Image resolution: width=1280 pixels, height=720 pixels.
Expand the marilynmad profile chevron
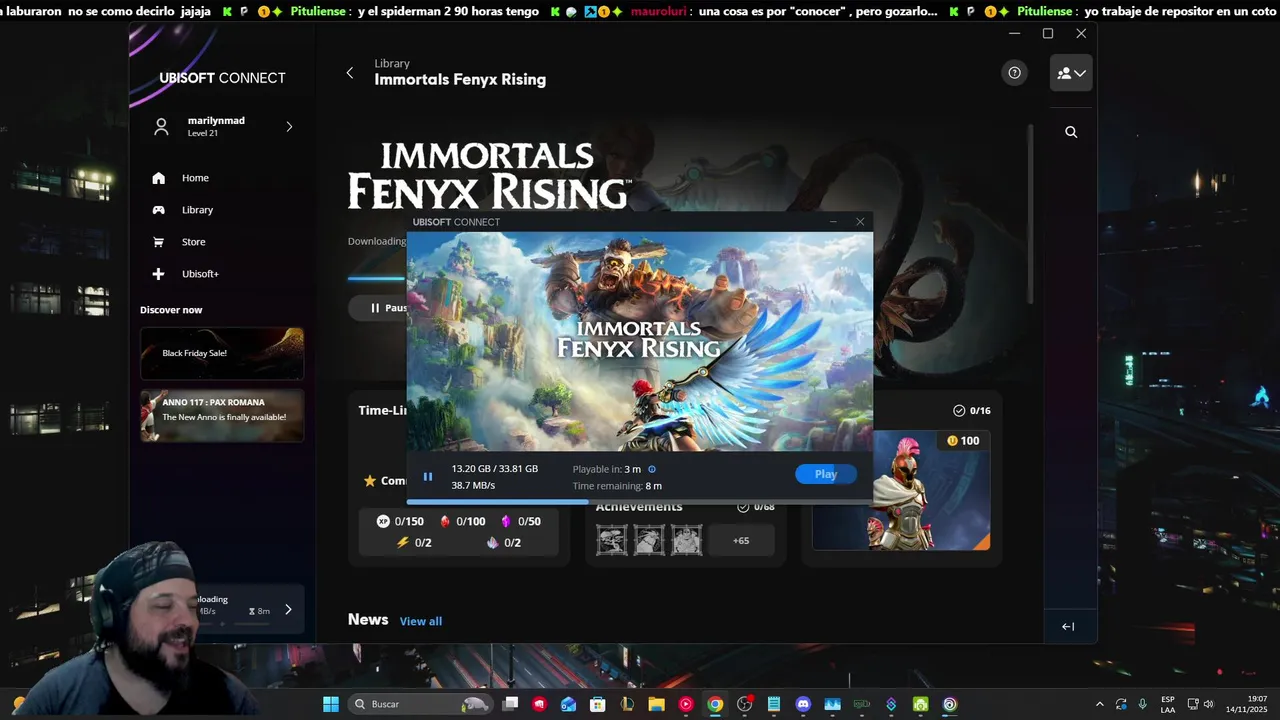[x=289, y=126]
